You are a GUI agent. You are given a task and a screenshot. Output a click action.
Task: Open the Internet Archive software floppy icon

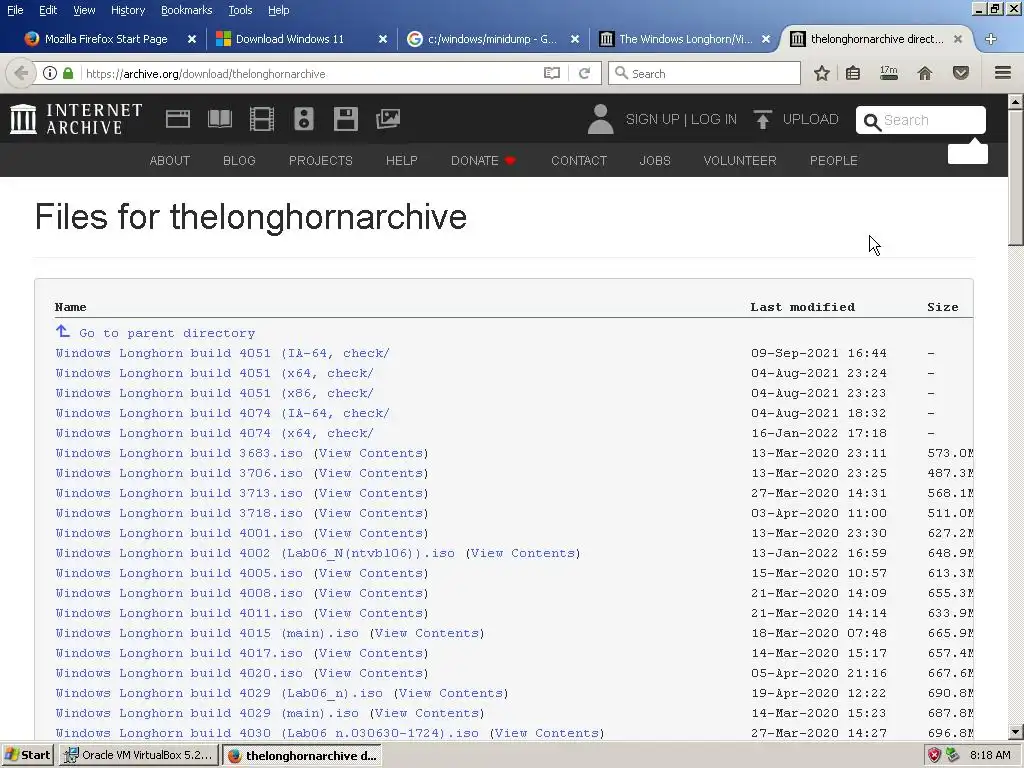[x=345, y=119]
